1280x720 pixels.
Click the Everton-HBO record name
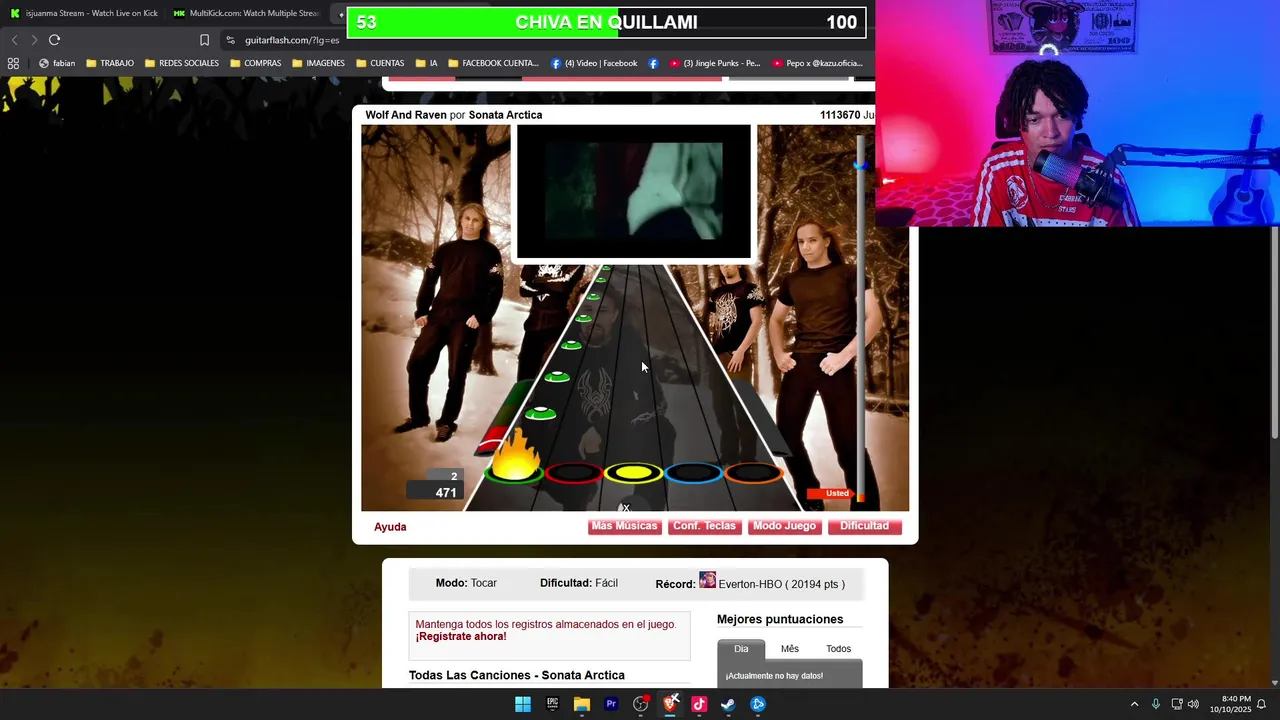point(750,584)
